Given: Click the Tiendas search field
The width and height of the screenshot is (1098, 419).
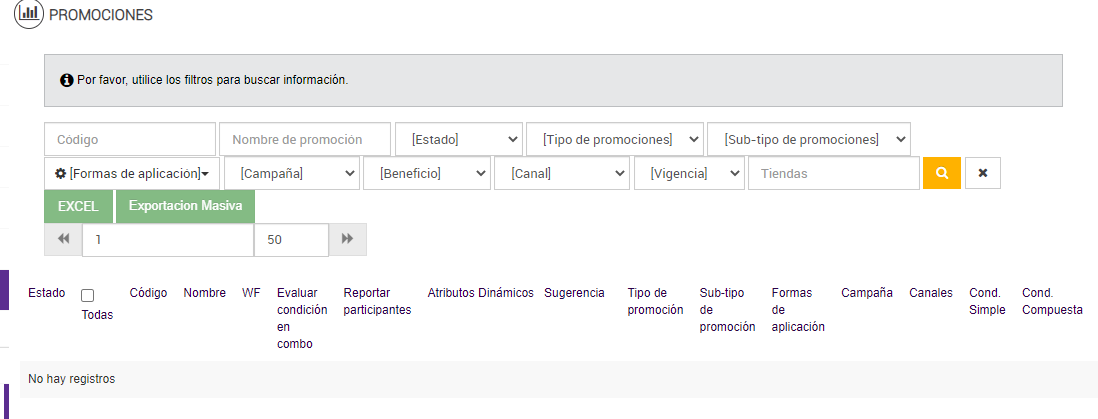Looking at the screenshot, I should (x=833, y=173).
